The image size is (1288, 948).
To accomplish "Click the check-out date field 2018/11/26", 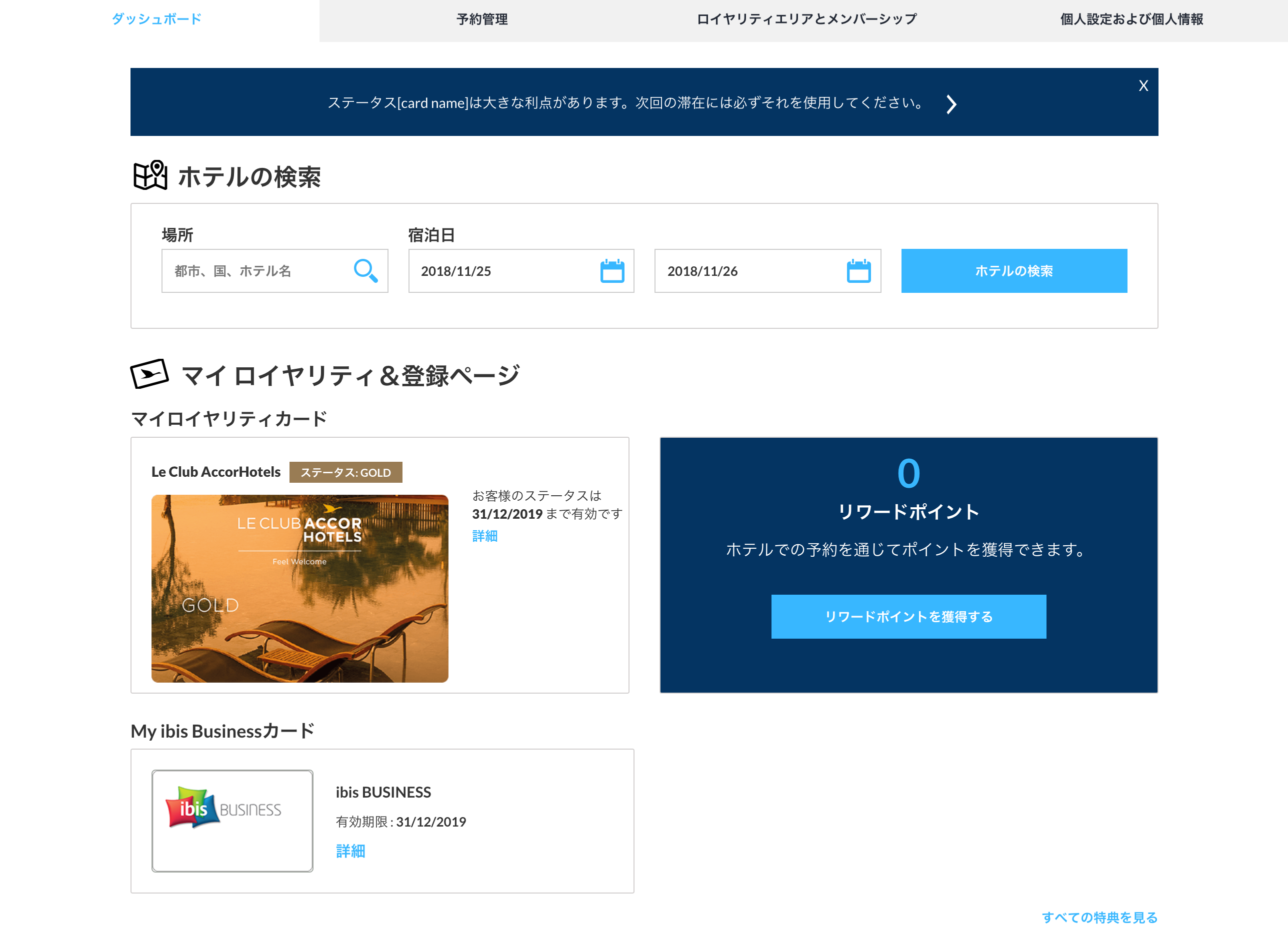I will pyautogui.click(x=767, y=271).
